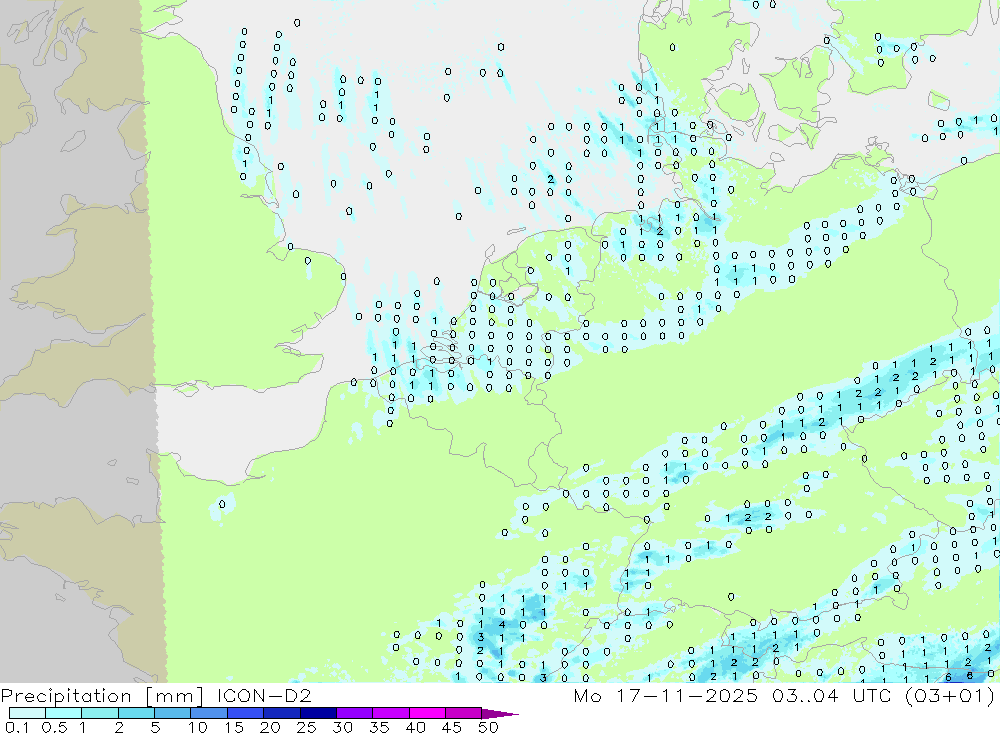Click the 0.5–1 mm legend color swatch

coord(63,713)
